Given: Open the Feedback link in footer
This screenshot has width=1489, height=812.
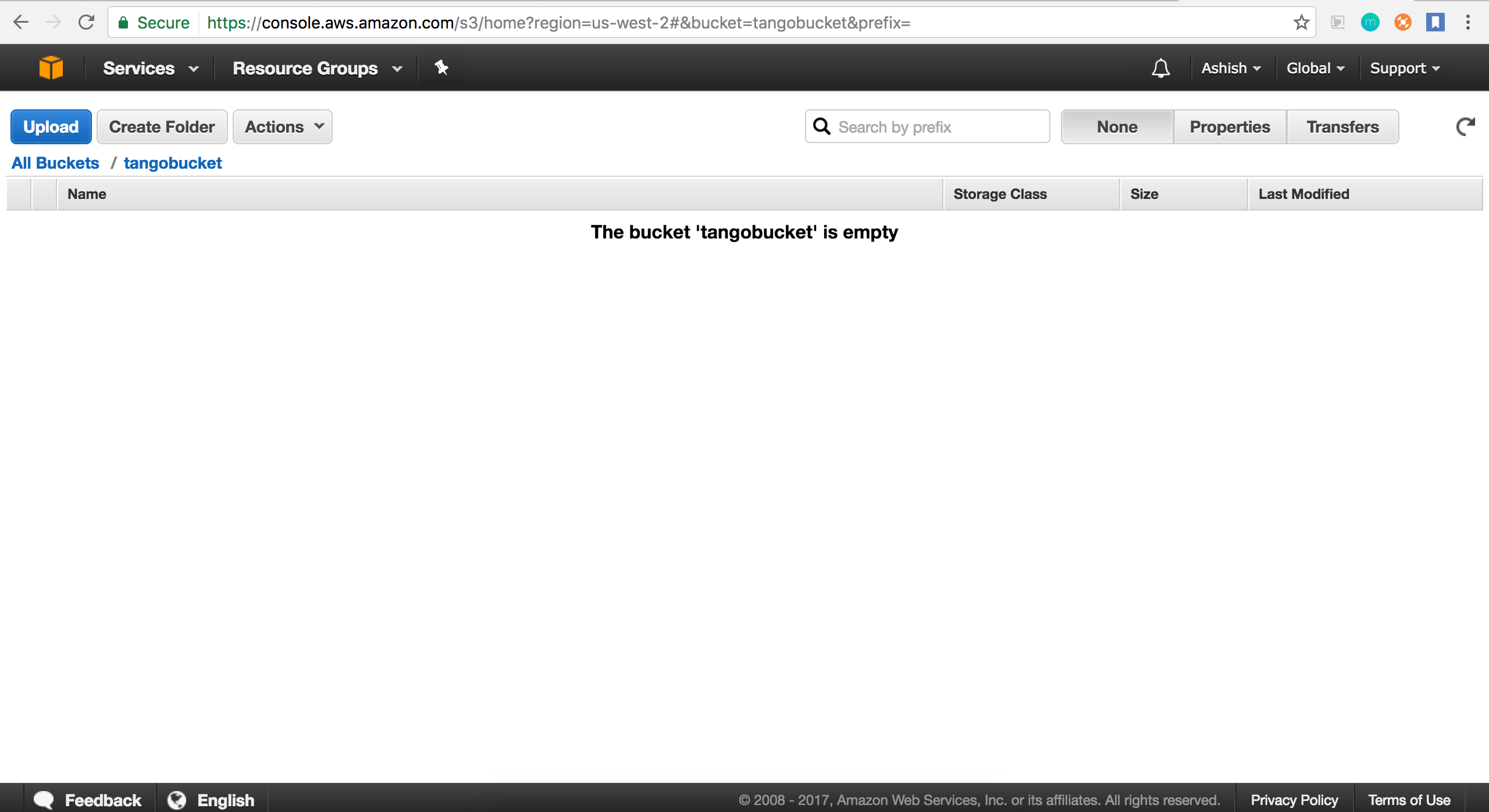Looking at the screenshot, I should (103, 800).
